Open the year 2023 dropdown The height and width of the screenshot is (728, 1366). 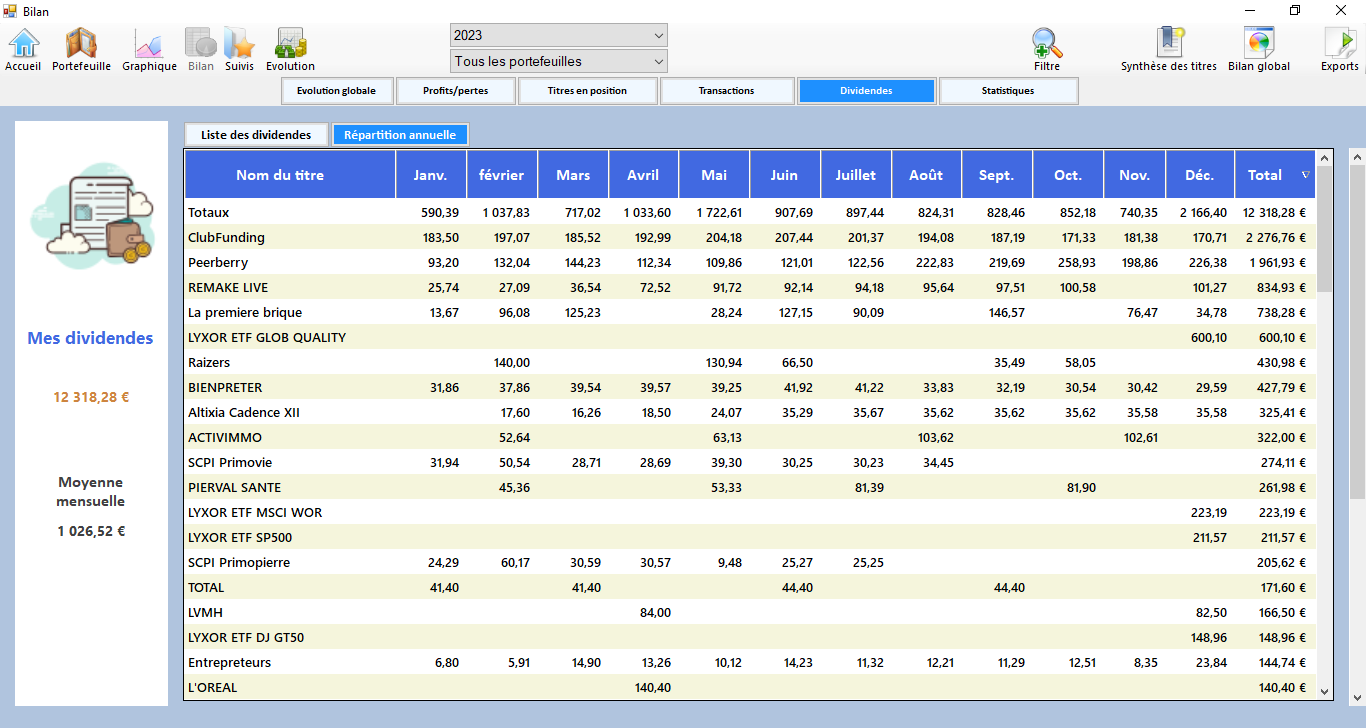(x=559, y=35)
